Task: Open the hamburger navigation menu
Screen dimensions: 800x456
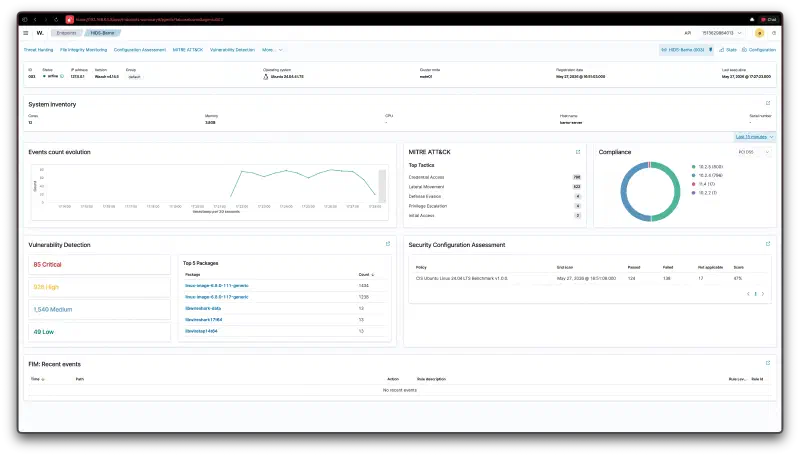Action: pyautogui.click(x=26, y=33)
